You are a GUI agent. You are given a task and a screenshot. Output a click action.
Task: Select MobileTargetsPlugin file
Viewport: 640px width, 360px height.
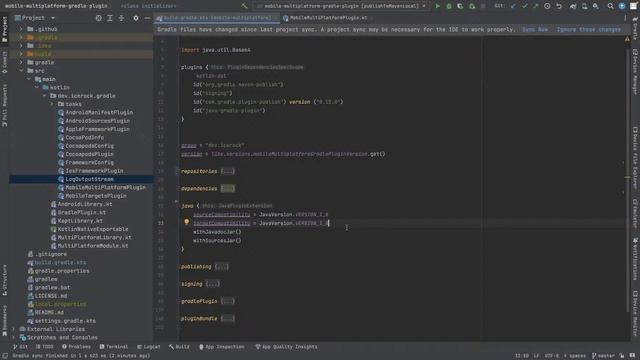point(96,196)
